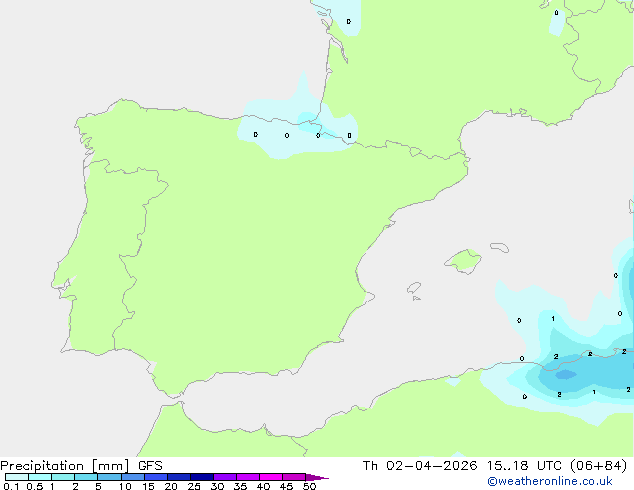Select the "15..18 UTC" time range text
The height and width of the screenshot is (490, 634).
pos(524,466)
